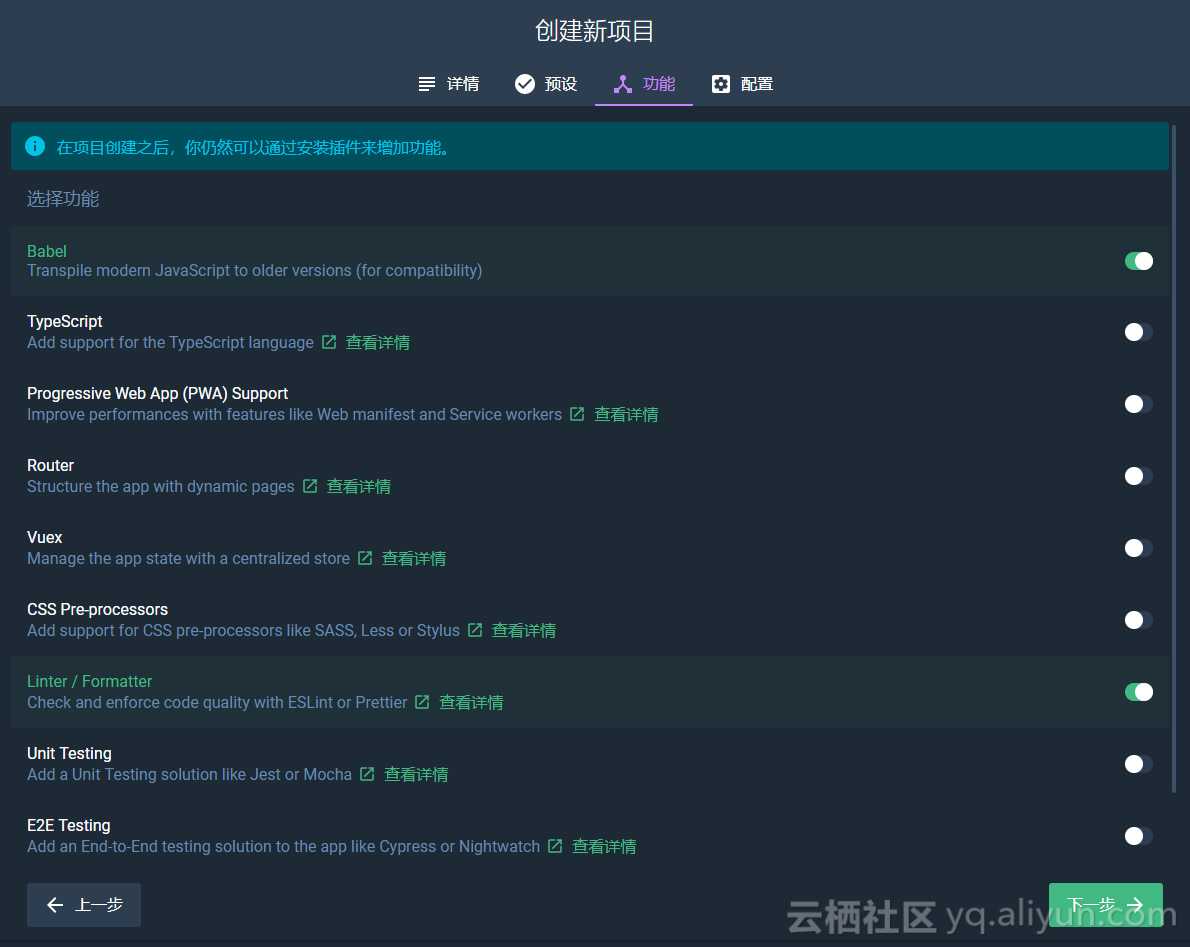Screen dimensions: 1190x947
Task: Open 查看详情 link for CSS Pre-processors
Action: point(524,630)
